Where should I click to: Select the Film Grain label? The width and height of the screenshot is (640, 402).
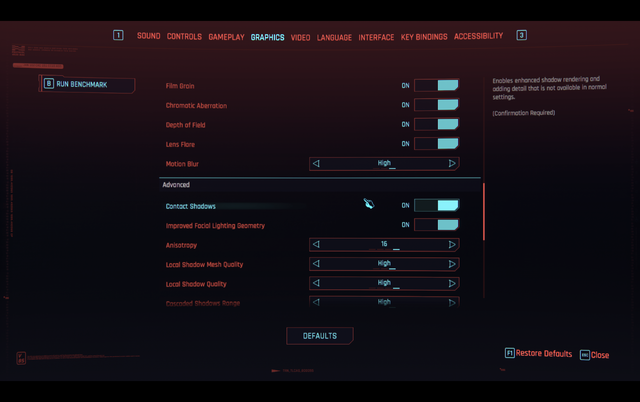(x=180, y=86)
